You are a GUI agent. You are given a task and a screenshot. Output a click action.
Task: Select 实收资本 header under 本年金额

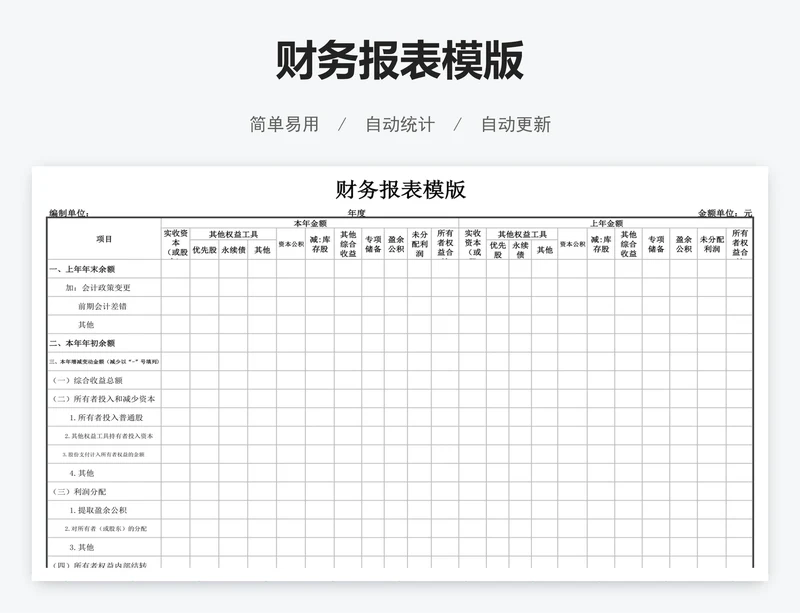point(176,244)
